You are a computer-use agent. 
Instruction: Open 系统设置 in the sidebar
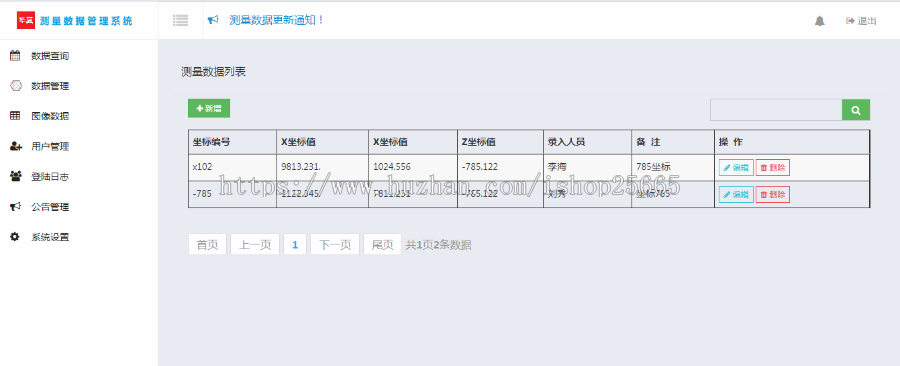click(x=50, y=237)
